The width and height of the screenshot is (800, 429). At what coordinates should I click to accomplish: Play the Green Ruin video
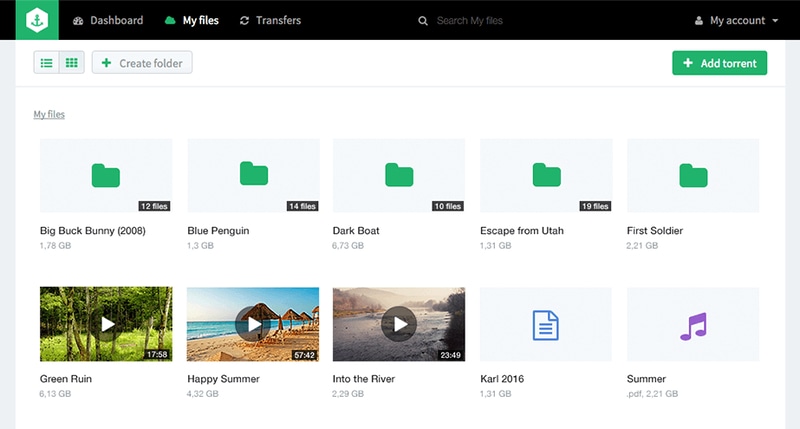(106, 324)
